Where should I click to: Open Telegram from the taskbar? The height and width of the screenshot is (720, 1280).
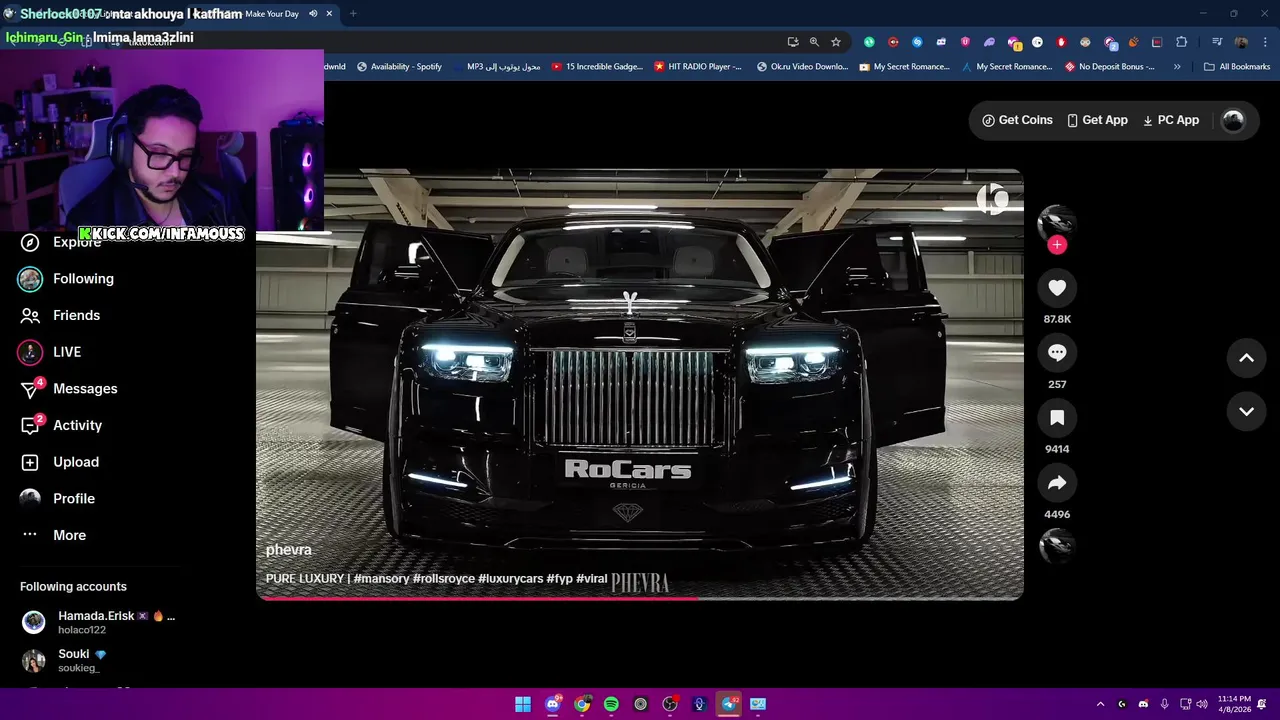click(729, 704)
